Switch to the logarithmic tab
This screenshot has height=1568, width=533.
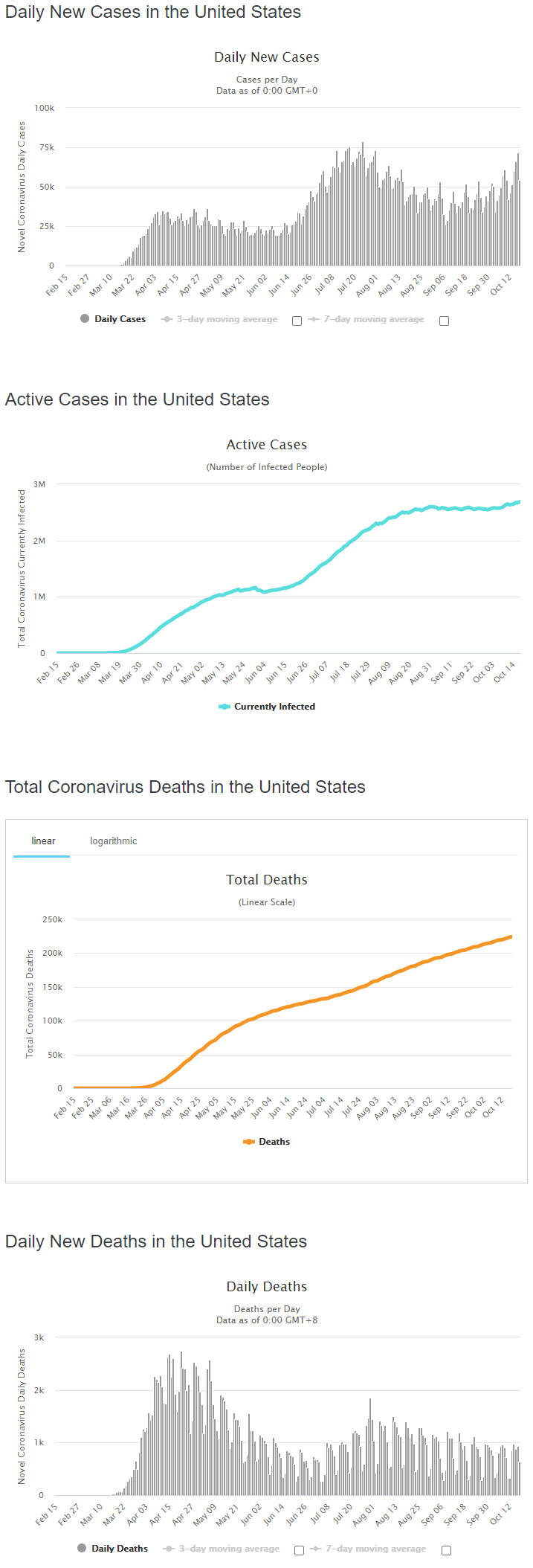click(114, 841)
